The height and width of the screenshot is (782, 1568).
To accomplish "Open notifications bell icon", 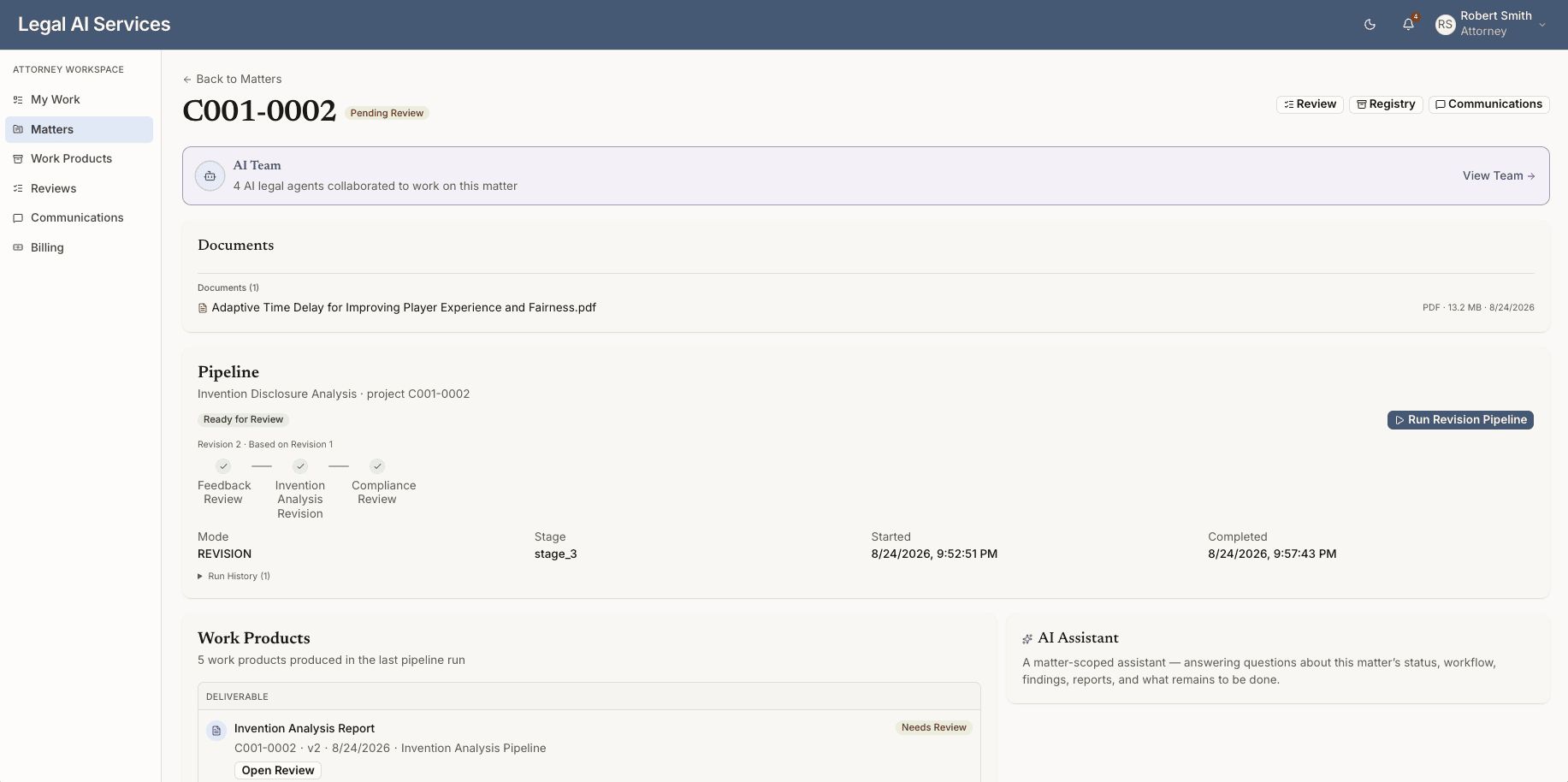I will 1408,25.
